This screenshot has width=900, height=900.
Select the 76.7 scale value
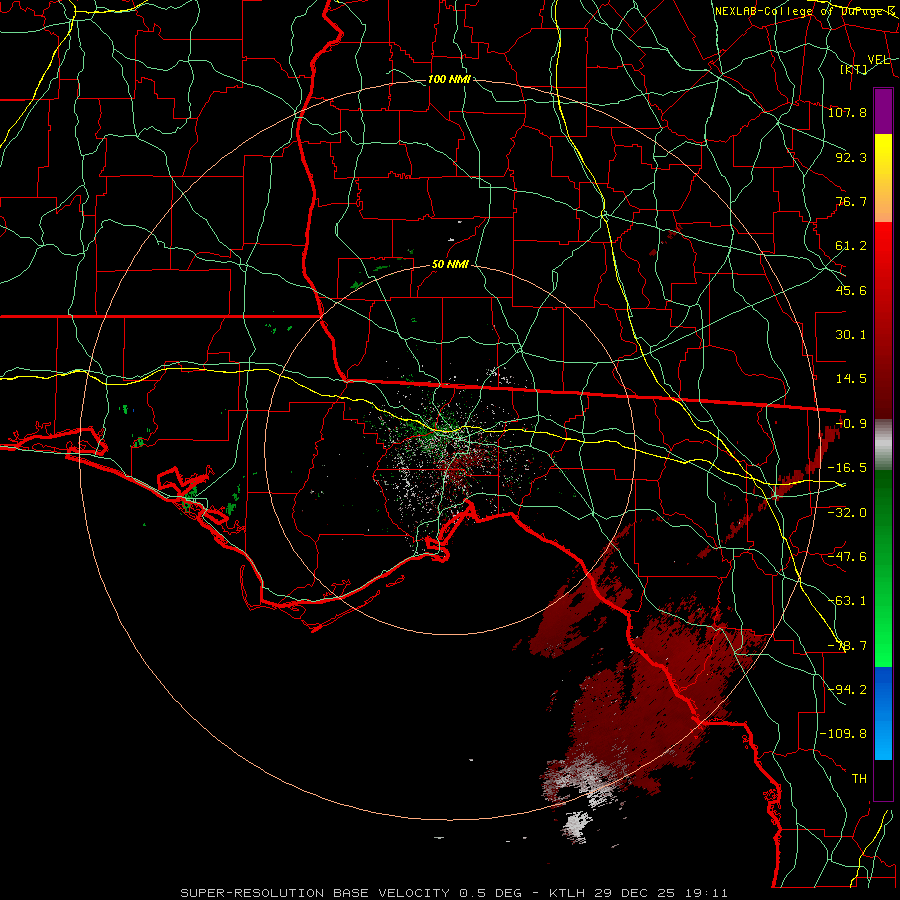[x=851, y=201]
